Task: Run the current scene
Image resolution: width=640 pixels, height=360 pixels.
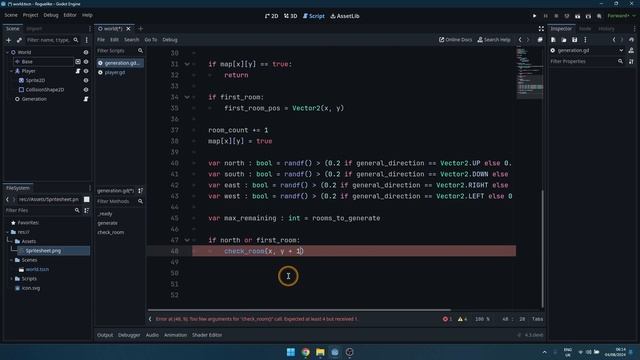Action: [577, 16]
